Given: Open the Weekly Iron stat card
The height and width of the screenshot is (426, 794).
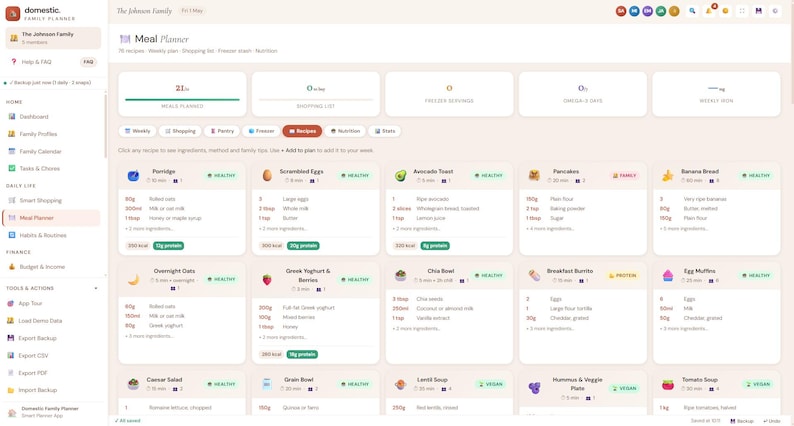Looking at the screenshot, I should (x=717, y=94).
